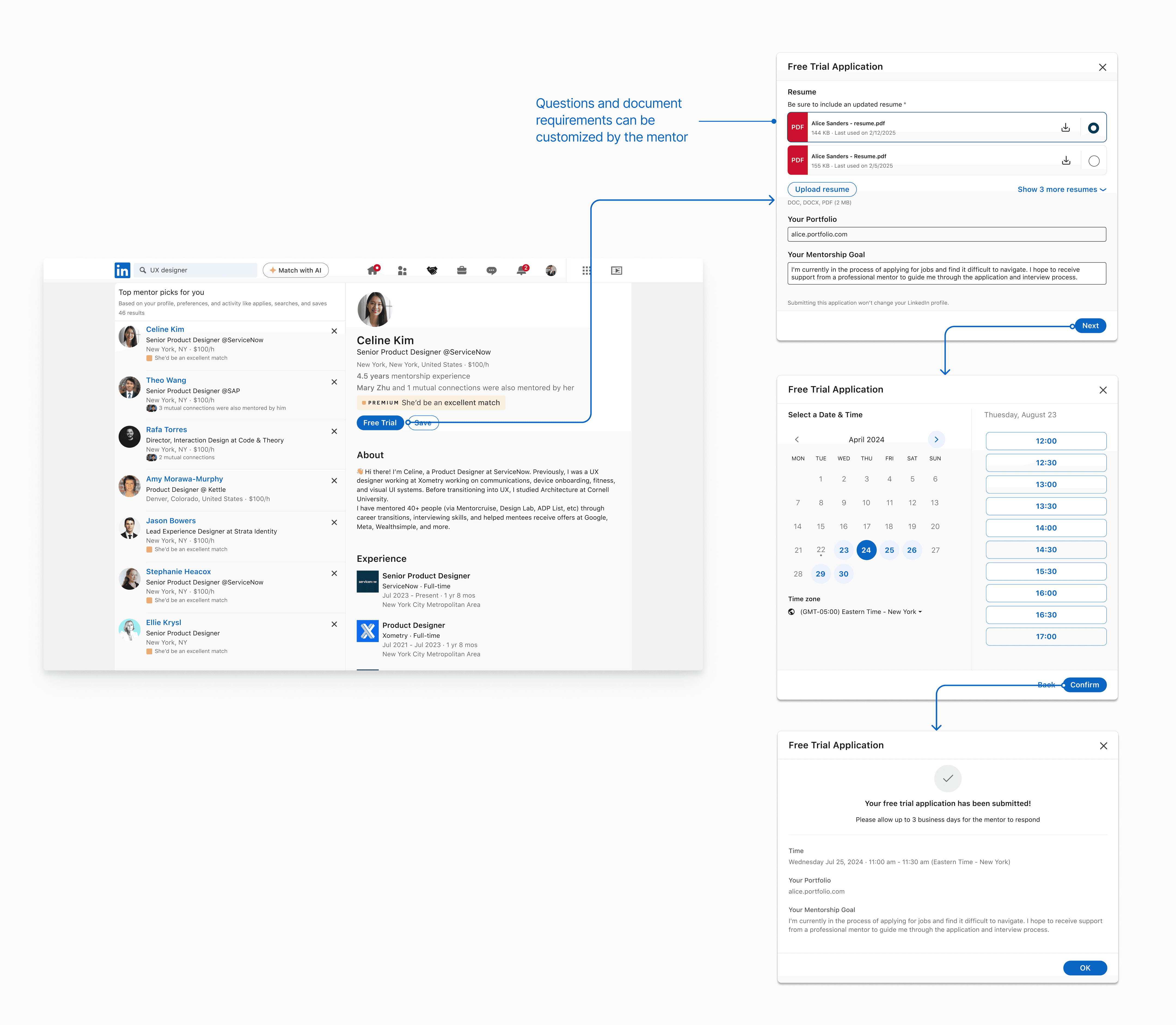Viewport: 1176px width, 1025px height.
Task: Select Theo Wang in mentor list
Action: tap(166, 380)
